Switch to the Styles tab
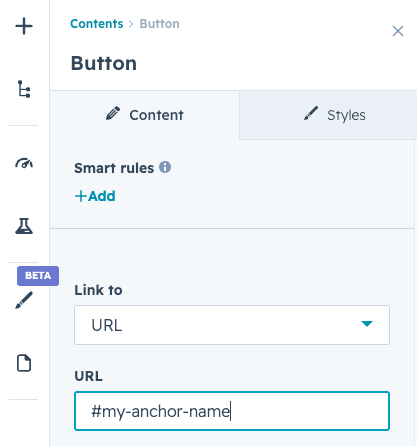Image resolution: width=417 pixels, height=446 pixels. [x=328, y=115]
